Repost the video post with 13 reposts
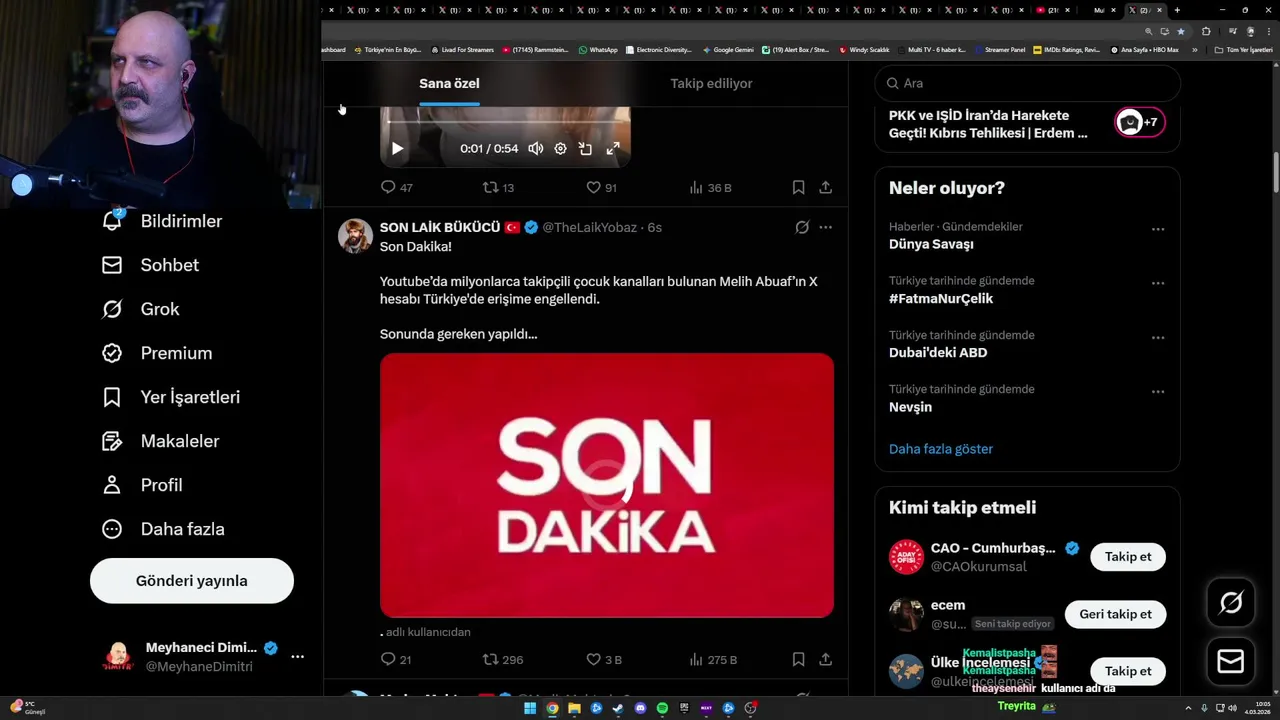Image resolution: width=1280 pixels, height=720 pixels. click(490, 187)
